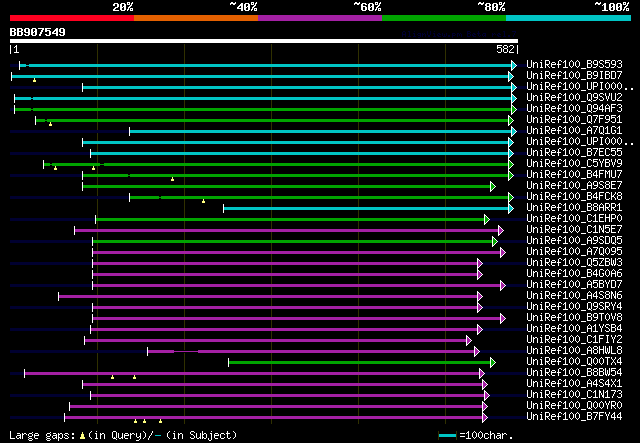Open hit UniRef100_B9S593
640x443 pixels.
574,65
